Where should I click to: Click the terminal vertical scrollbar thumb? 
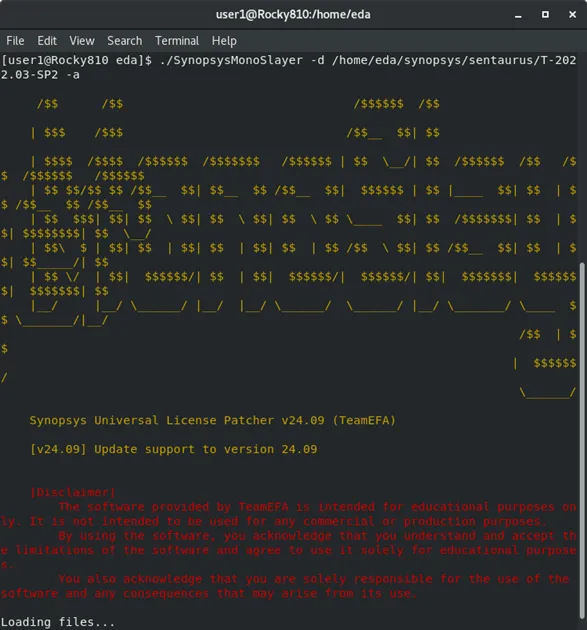582,441
